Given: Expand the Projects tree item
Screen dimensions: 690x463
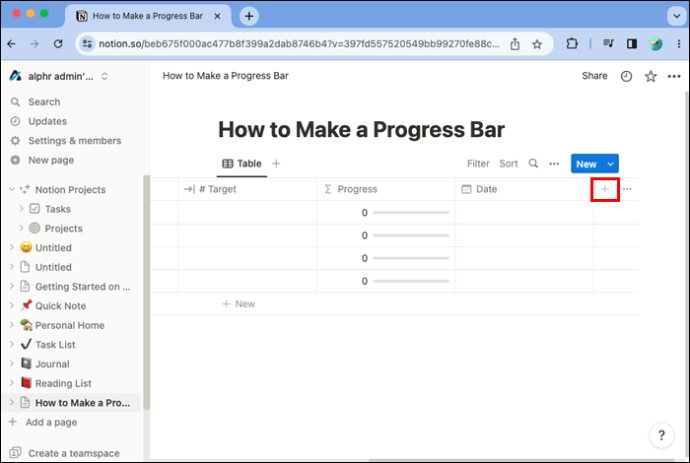Looking at the screenshot, I should click(21, 228).
